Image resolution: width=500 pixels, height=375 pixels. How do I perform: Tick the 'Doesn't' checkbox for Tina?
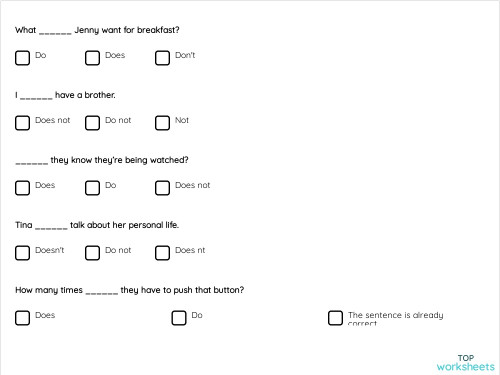(x=22, y=253)
